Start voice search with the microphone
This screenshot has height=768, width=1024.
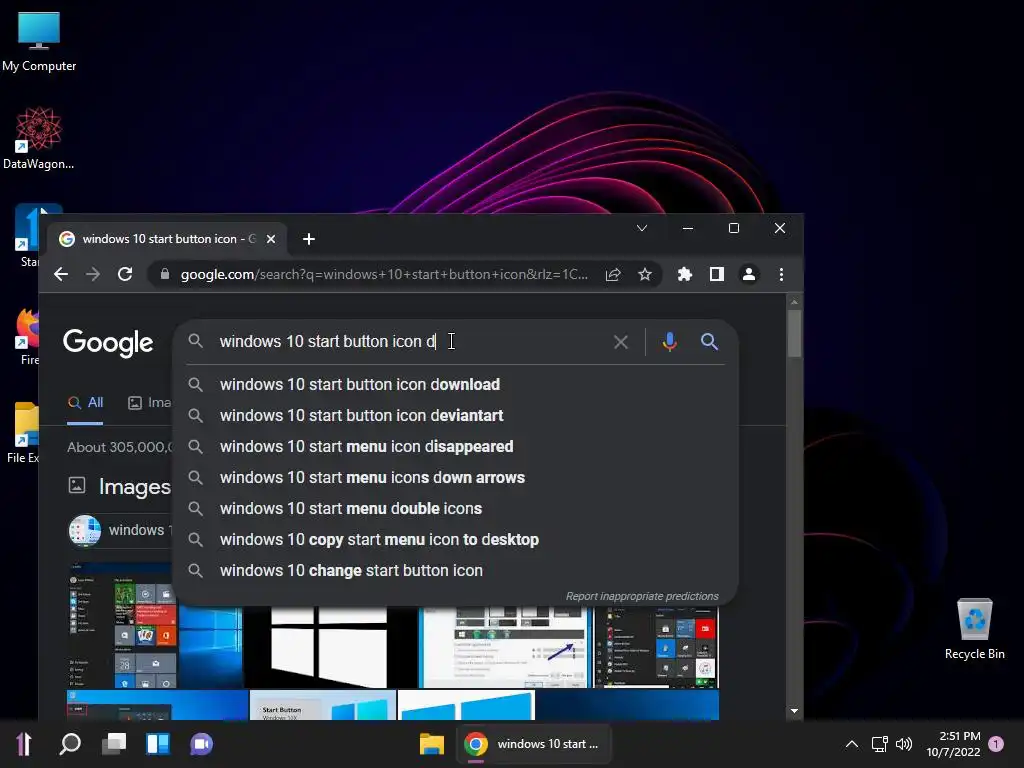coord(669,342)
